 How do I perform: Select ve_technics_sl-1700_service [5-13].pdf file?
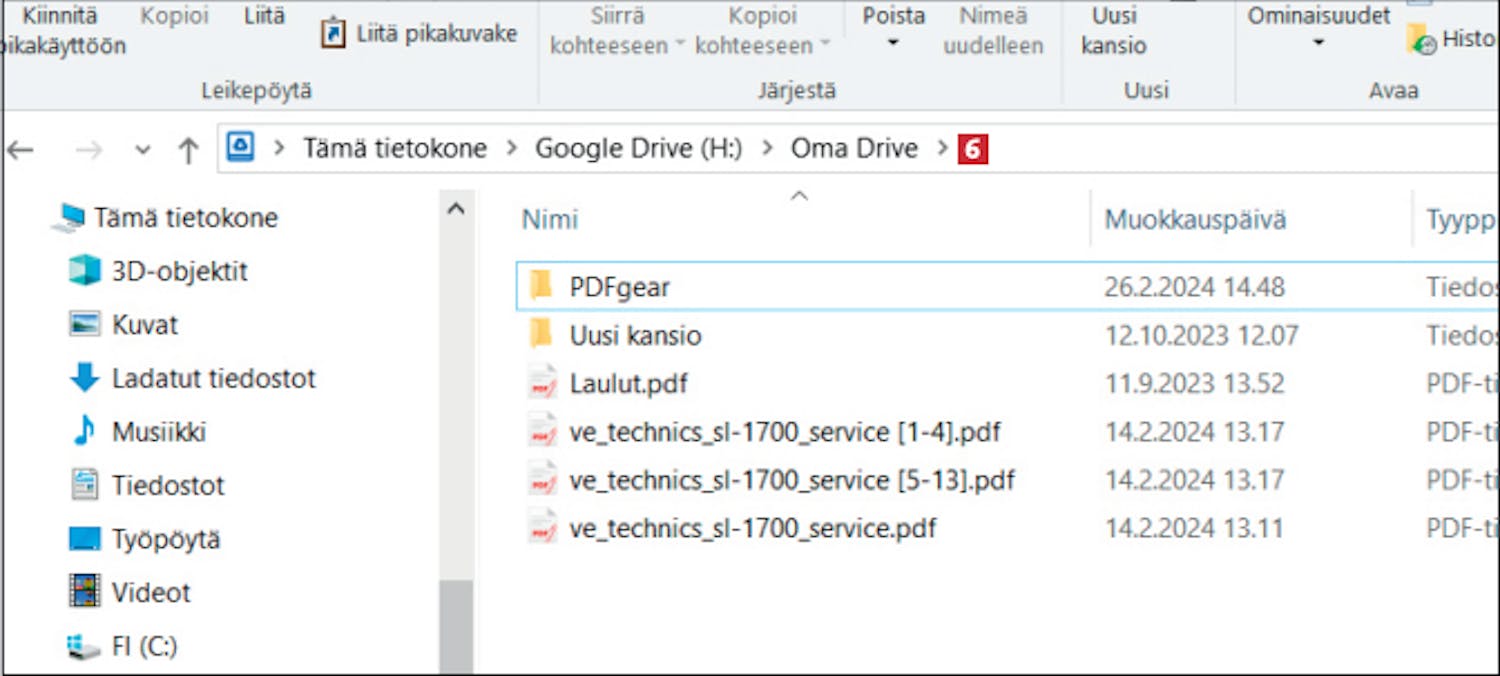(791, 480)
